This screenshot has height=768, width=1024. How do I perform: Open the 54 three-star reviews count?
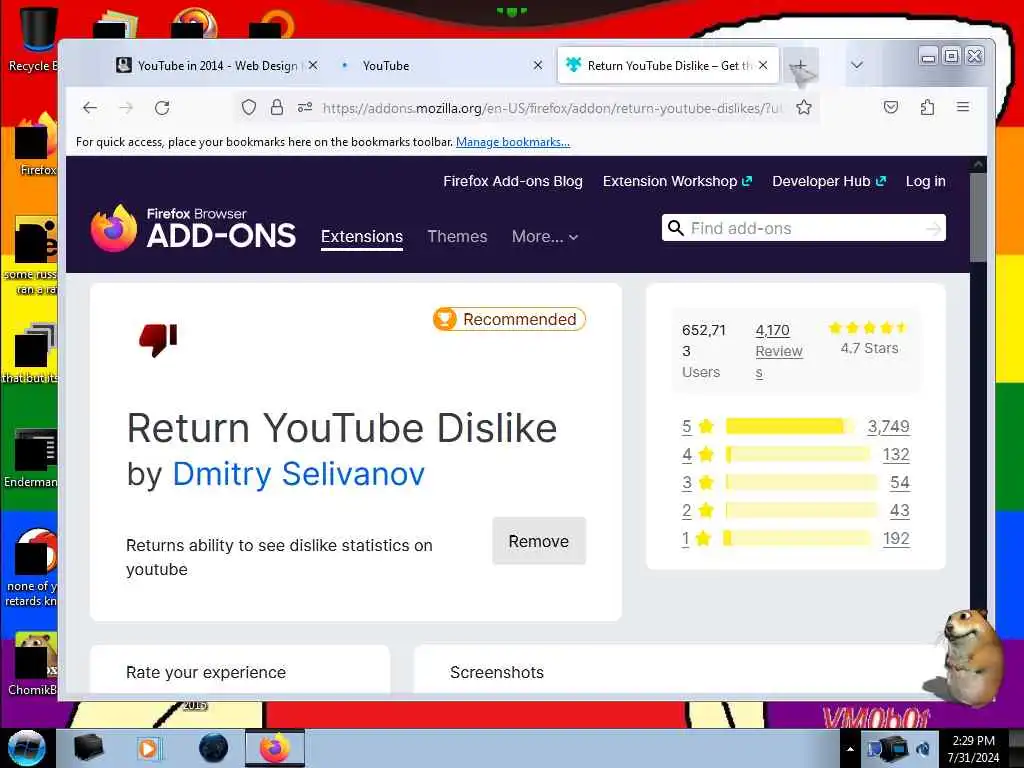point(899,483)
